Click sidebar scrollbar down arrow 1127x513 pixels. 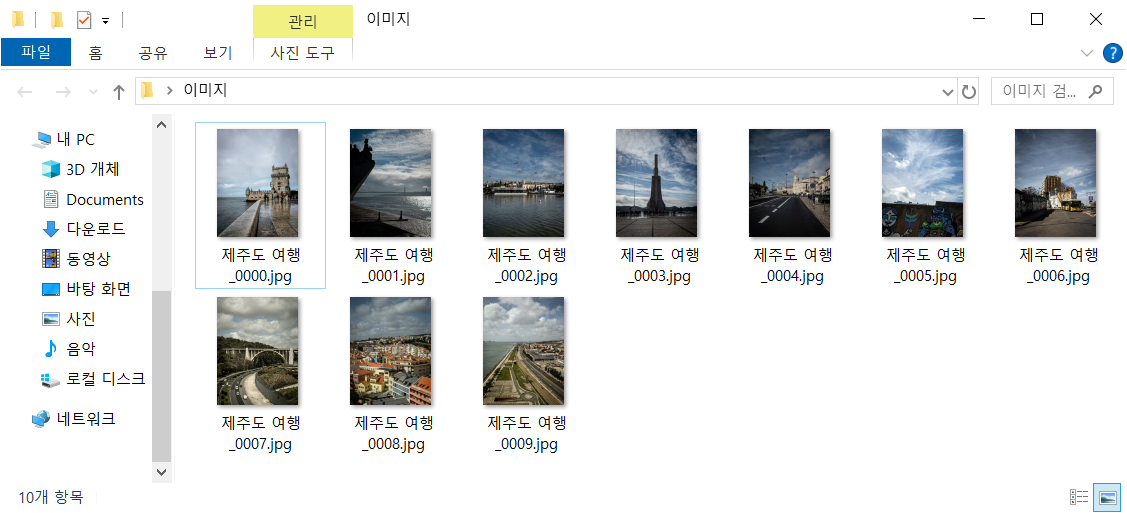click(162, 472)
